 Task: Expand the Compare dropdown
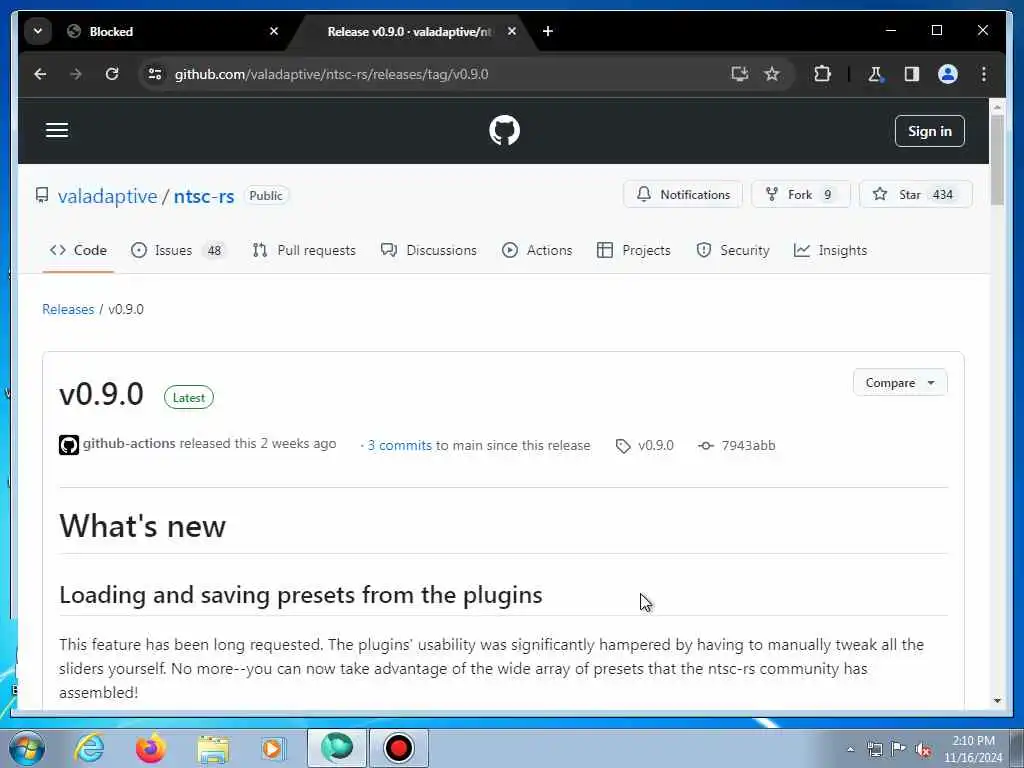coord(900,383)
